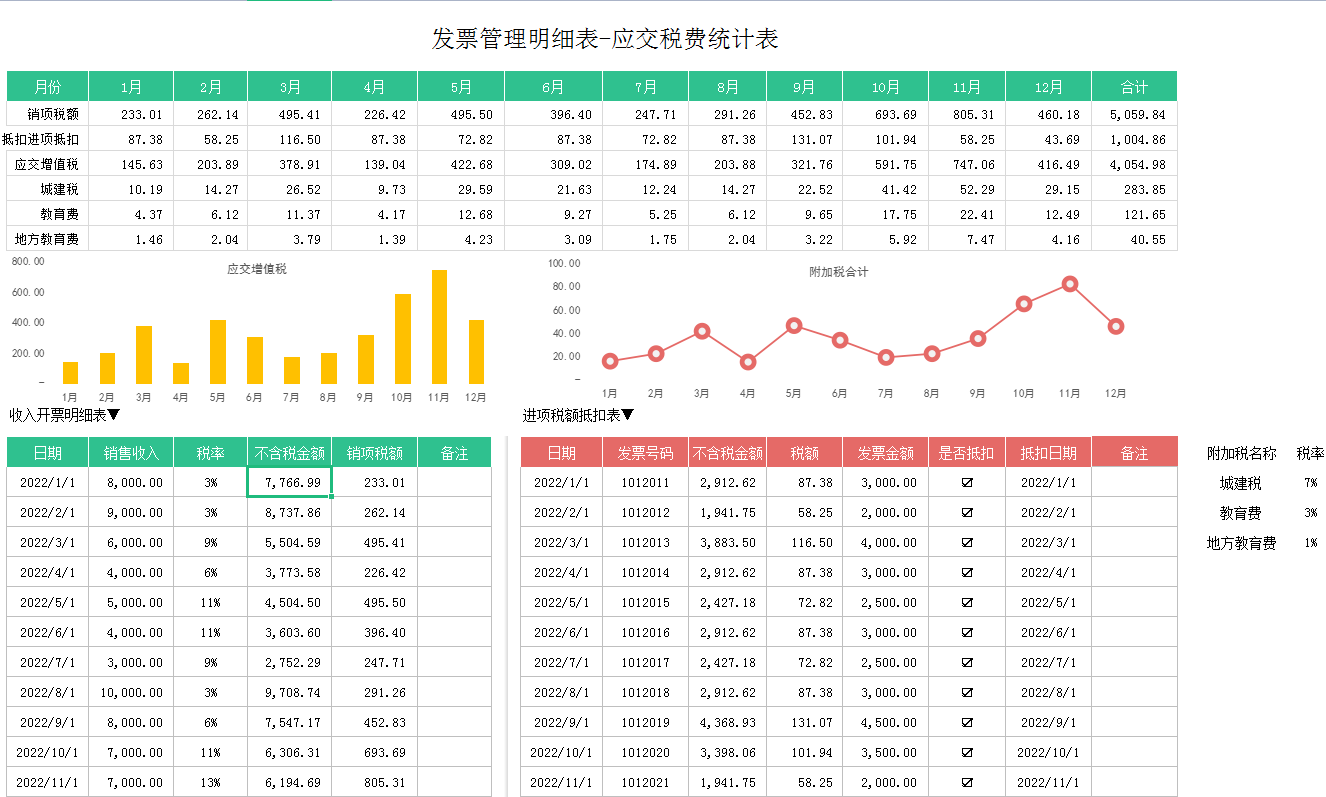Toggle deduction checkbox on the 2022/11/1 row
The height and width of the screenshot is (797, 1326).
[967, 782]
